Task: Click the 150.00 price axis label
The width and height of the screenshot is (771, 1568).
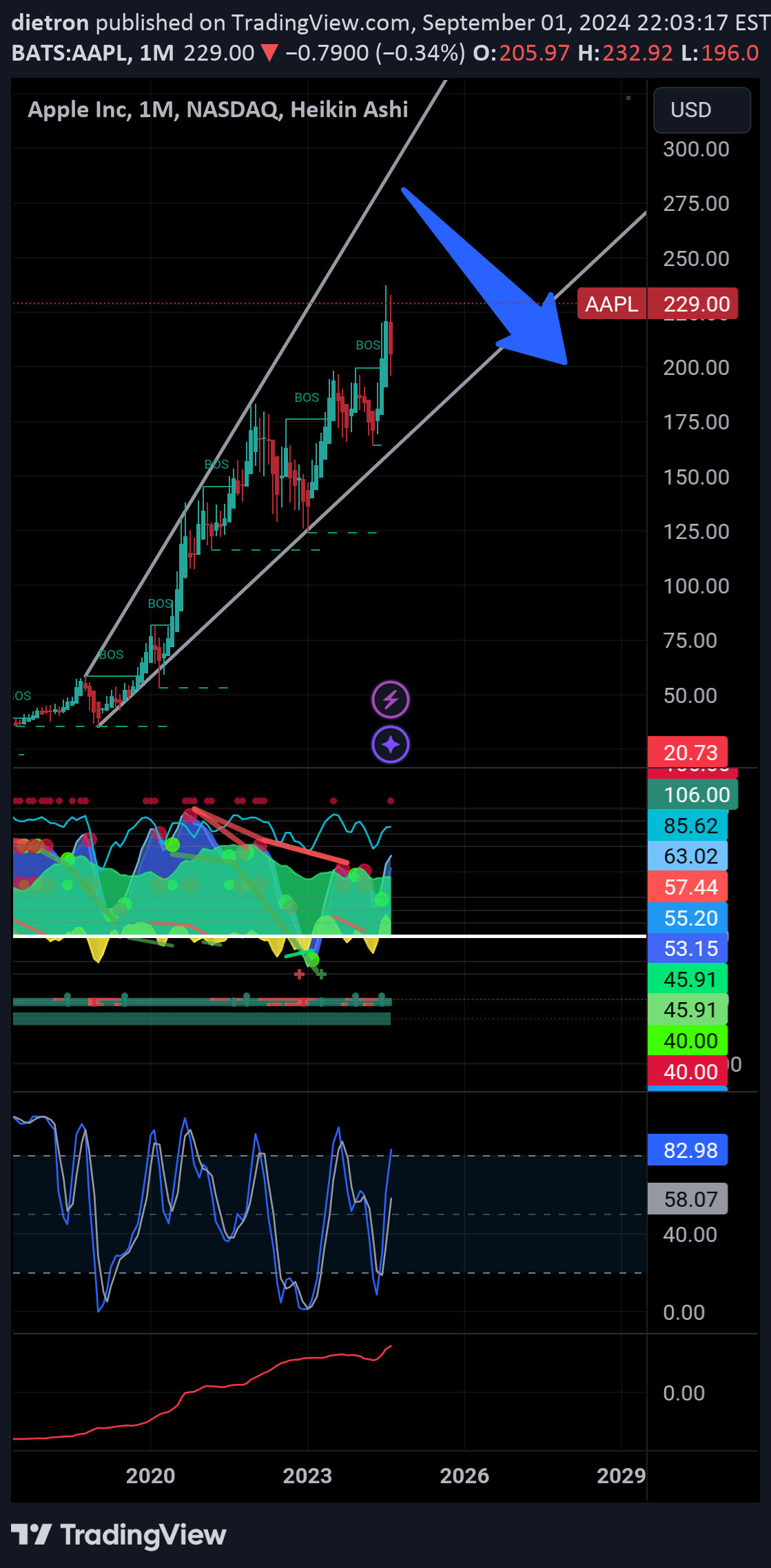Action: (696, 478)
